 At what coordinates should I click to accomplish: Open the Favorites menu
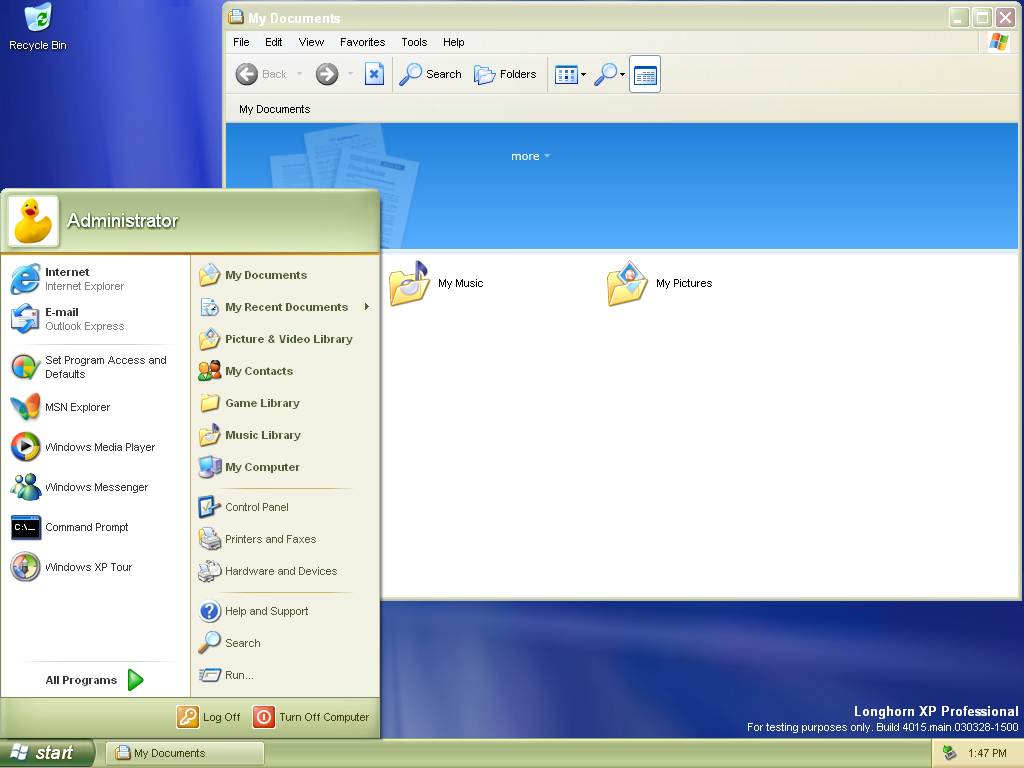tap(362, 42)
